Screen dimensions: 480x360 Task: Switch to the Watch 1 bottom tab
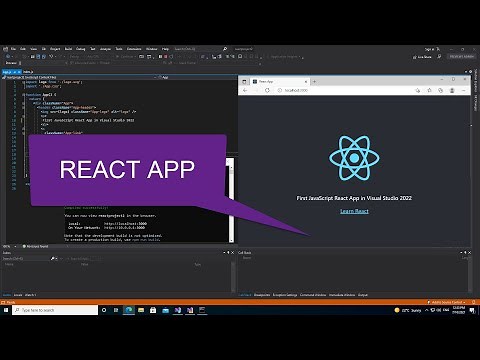[x=30, y=295]
